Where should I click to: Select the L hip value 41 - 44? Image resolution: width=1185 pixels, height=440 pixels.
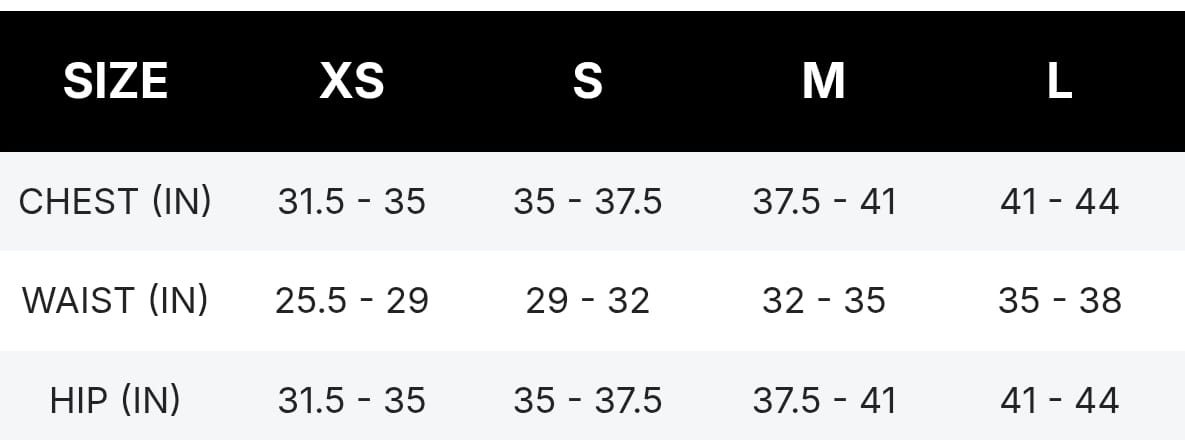point(1060,400)
